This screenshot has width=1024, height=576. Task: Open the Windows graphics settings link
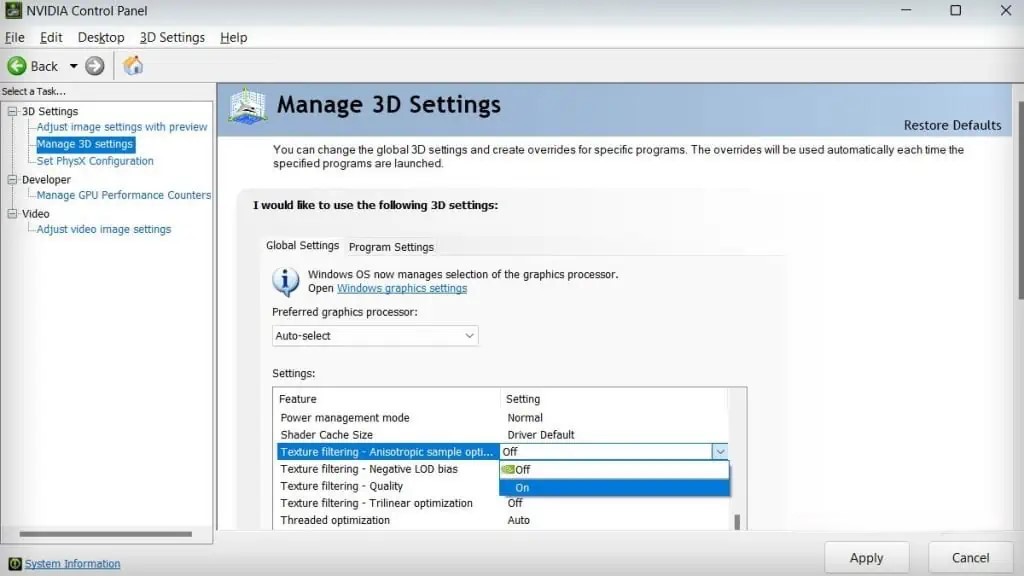click(402, 288)
